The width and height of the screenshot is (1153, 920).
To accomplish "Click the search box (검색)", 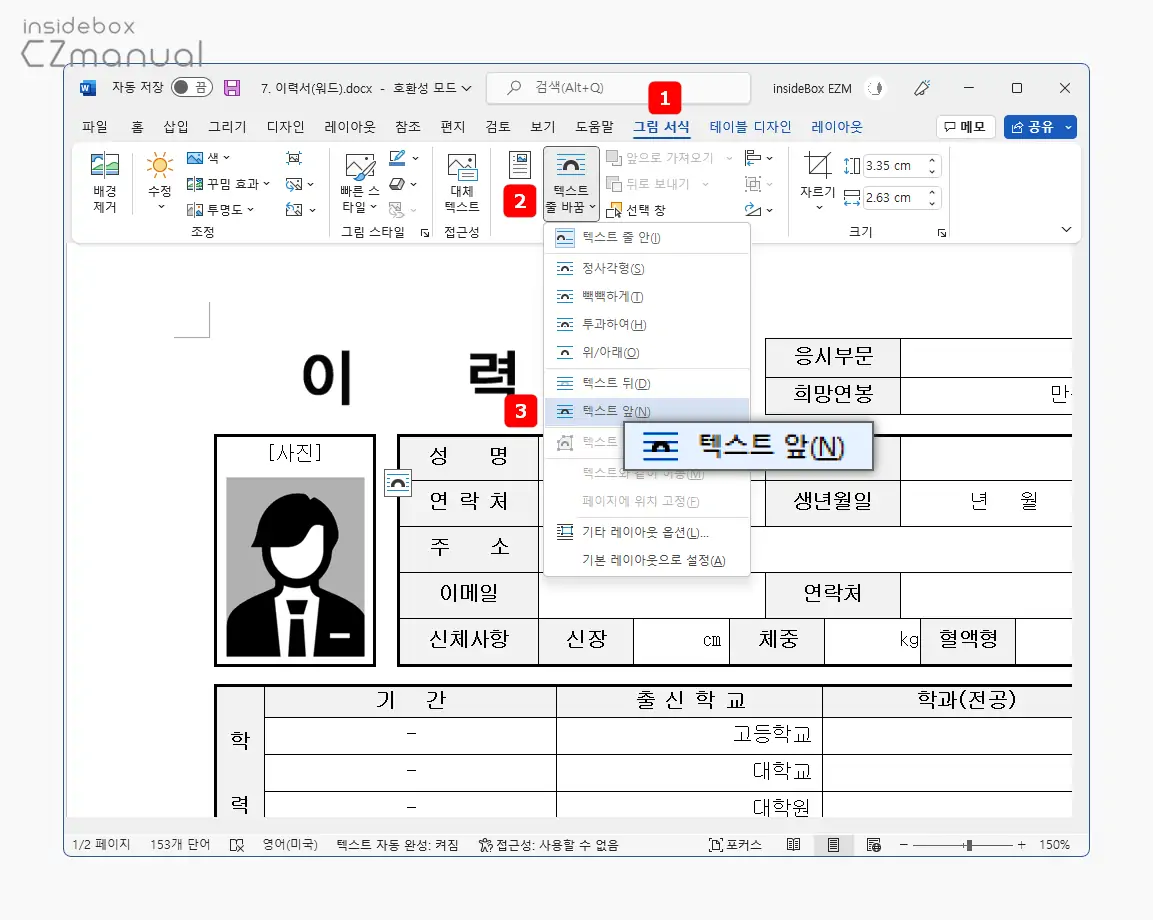I will 618,88.
